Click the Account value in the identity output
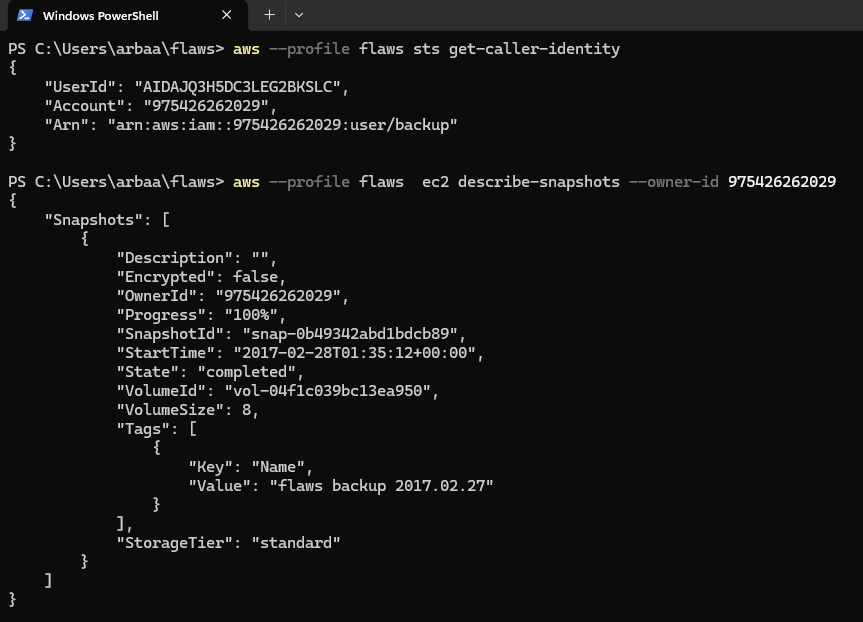The image size is (863, 622). tap(208, 106)
